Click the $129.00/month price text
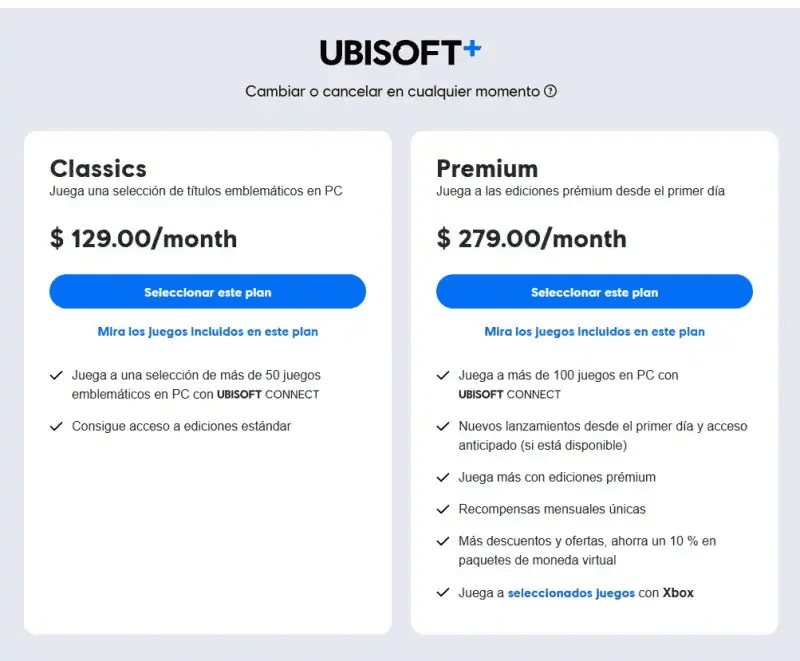This screenshot has width=800, height=661. tap(143, 239)
